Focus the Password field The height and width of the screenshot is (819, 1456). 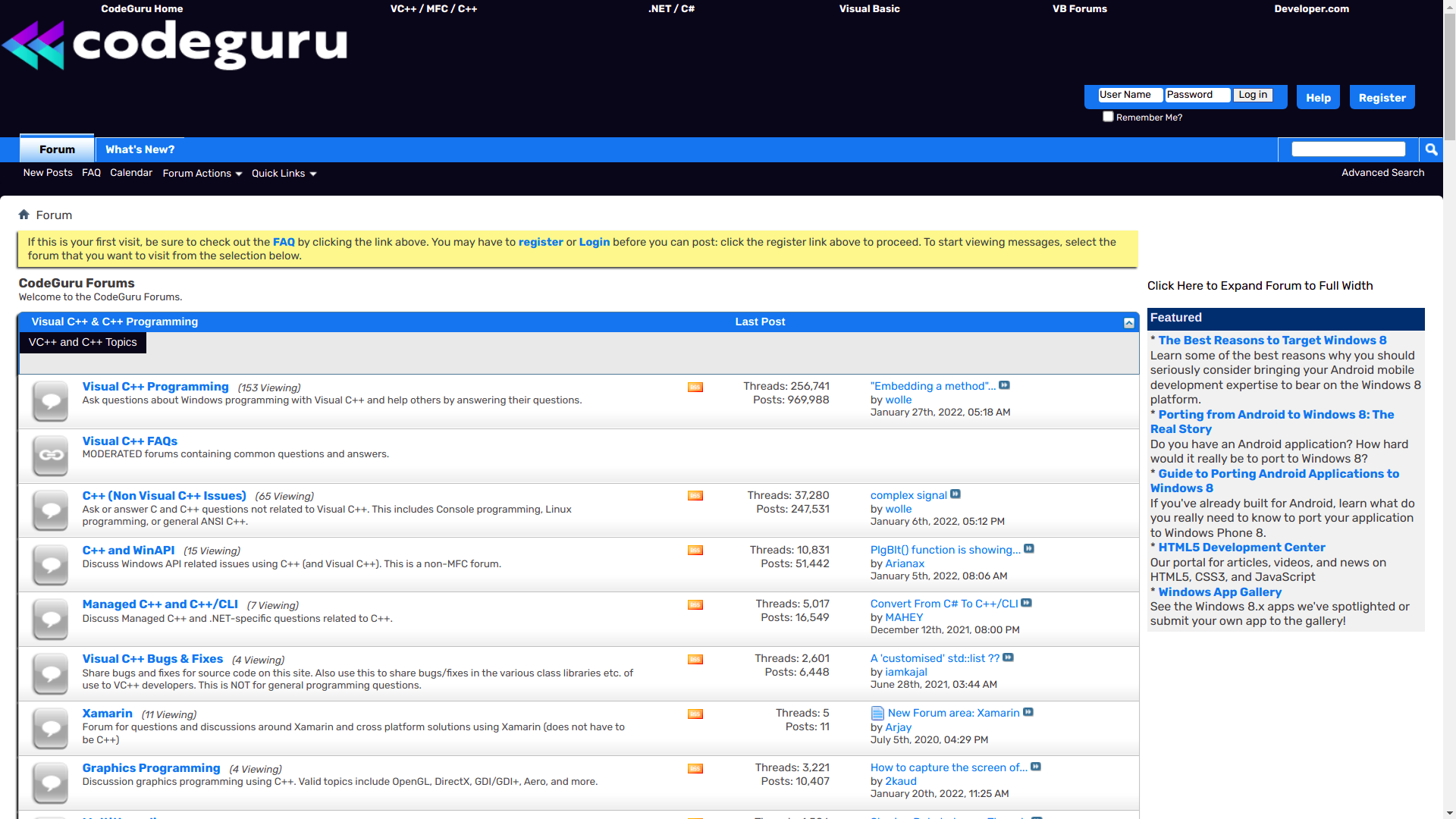tap(1197, 95)
